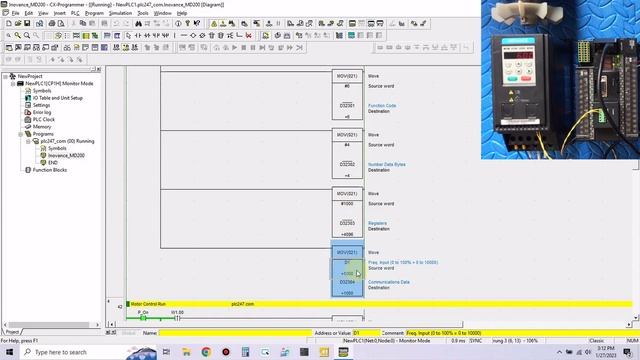Select the New Horizontal line tool
Viewport: 640px width, 360px height.
pyautogui.click(x=184, y=36)
